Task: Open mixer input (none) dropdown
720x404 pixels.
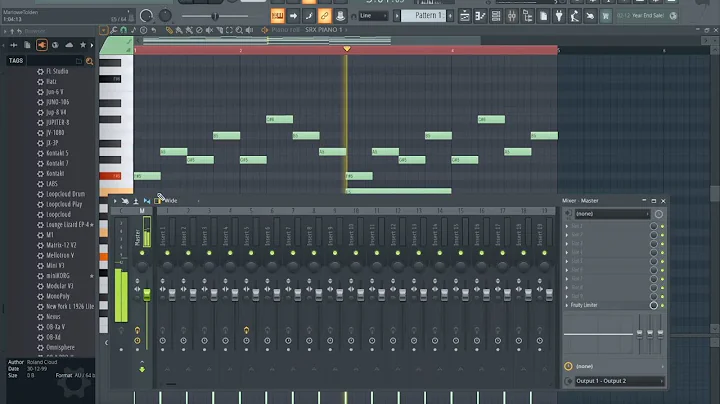Action: point(611,214)
